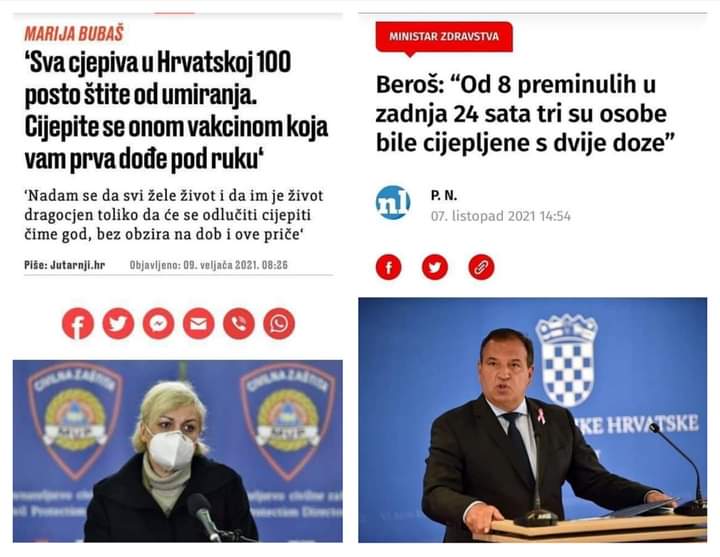The height and width of the screenshot is (557, 720).
Task: Open photo of man at podium
Action: tap(533, 420)
